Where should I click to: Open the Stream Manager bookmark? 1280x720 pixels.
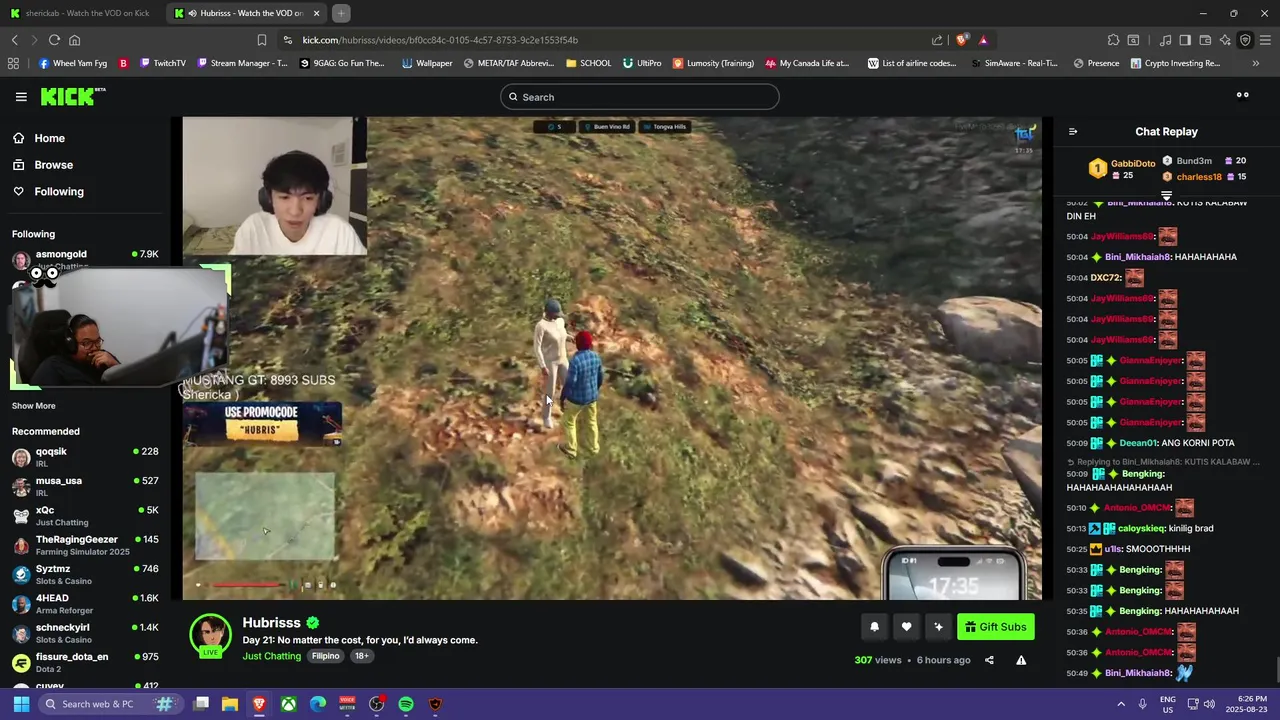click(243, 63)
